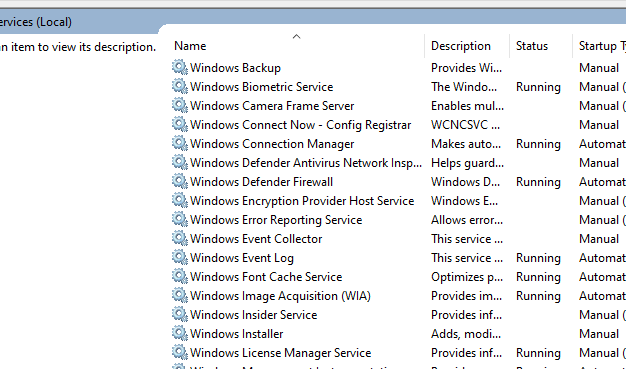Select Windows Error Reporting Service name

(276, 220)
